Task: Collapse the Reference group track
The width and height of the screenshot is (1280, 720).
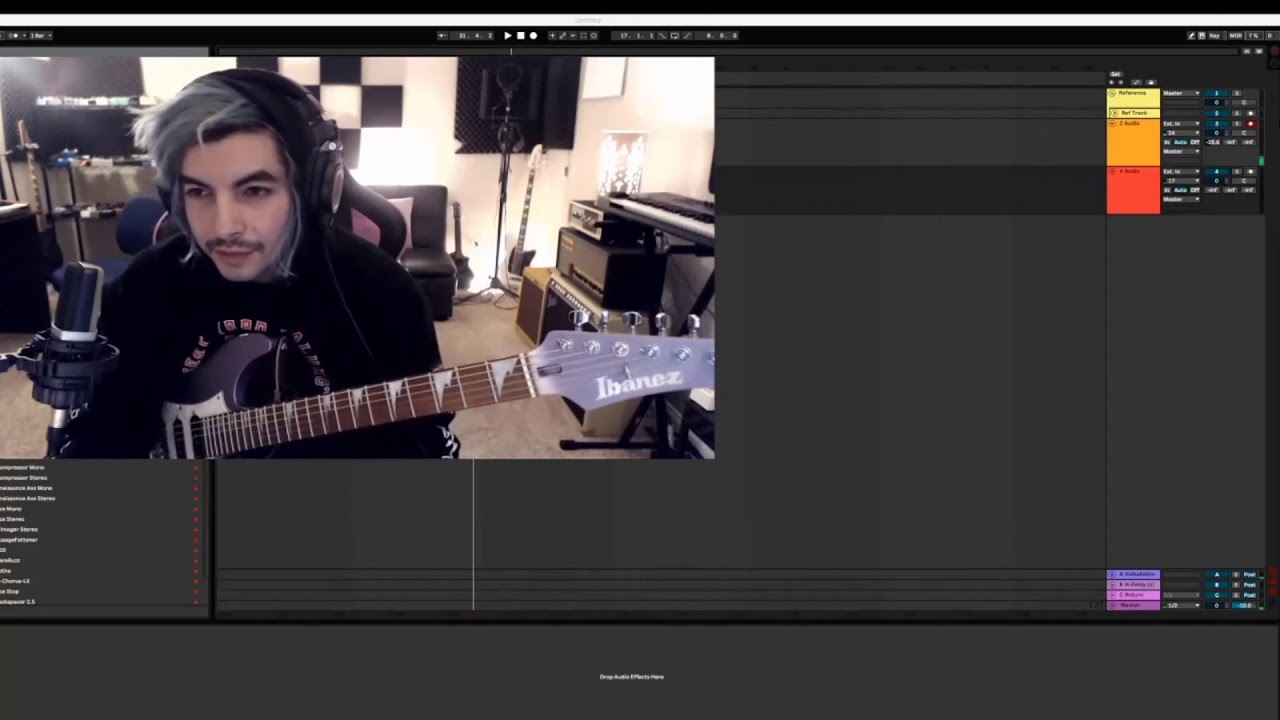Action: pos(1112,93)
